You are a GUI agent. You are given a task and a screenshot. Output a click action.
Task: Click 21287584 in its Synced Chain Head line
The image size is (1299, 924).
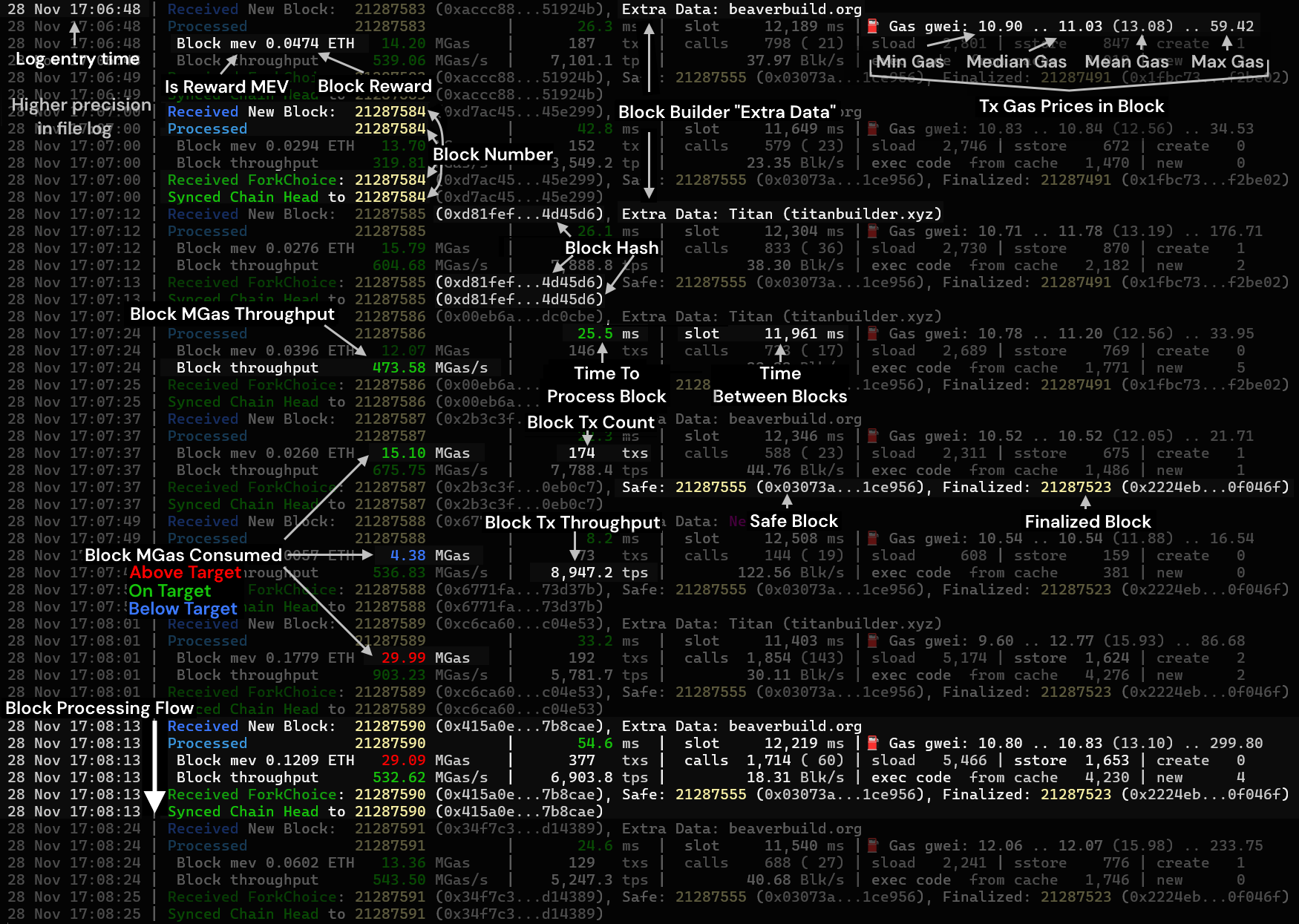390,197
